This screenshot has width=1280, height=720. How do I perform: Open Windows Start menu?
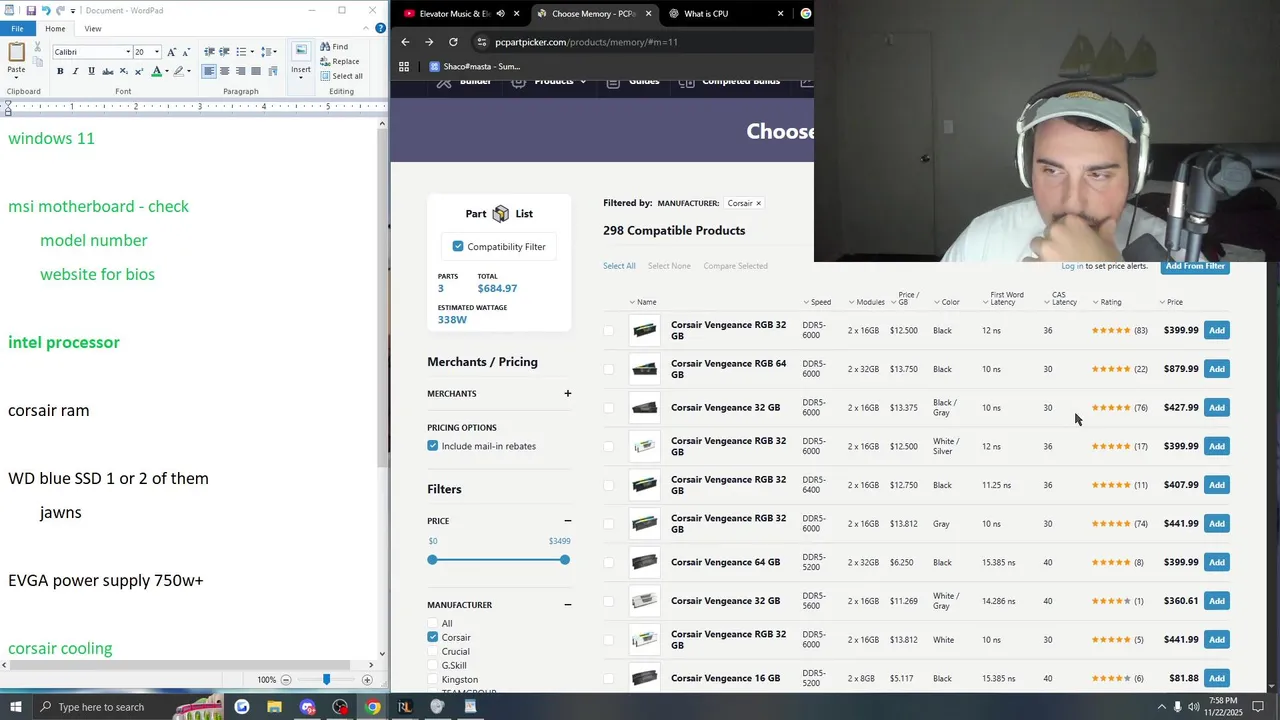(15, 707)
